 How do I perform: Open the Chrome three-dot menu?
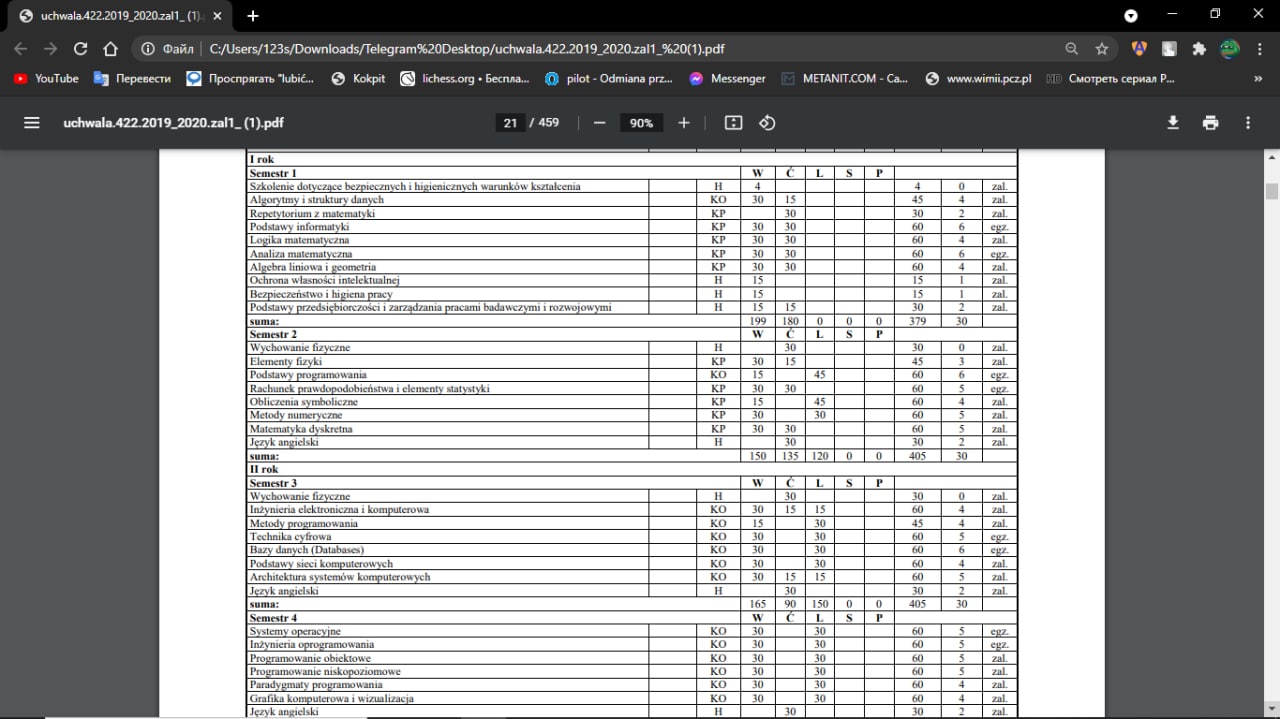(1259, 48)
